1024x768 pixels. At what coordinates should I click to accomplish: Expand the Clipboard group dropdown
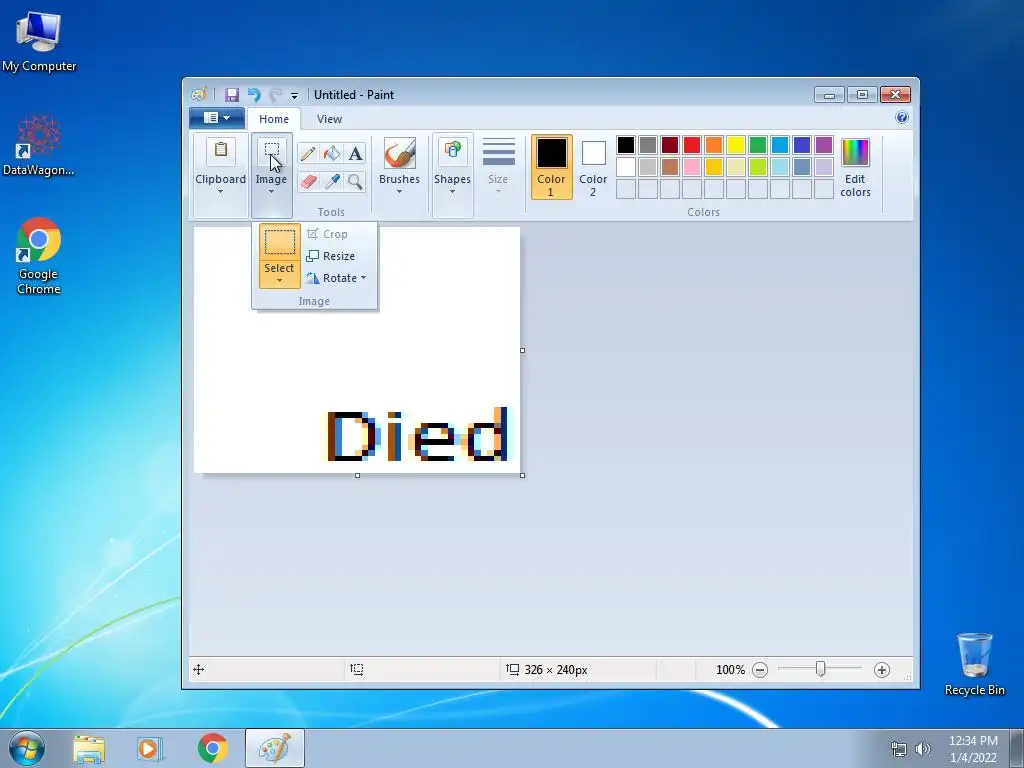(x=221, y=191)
